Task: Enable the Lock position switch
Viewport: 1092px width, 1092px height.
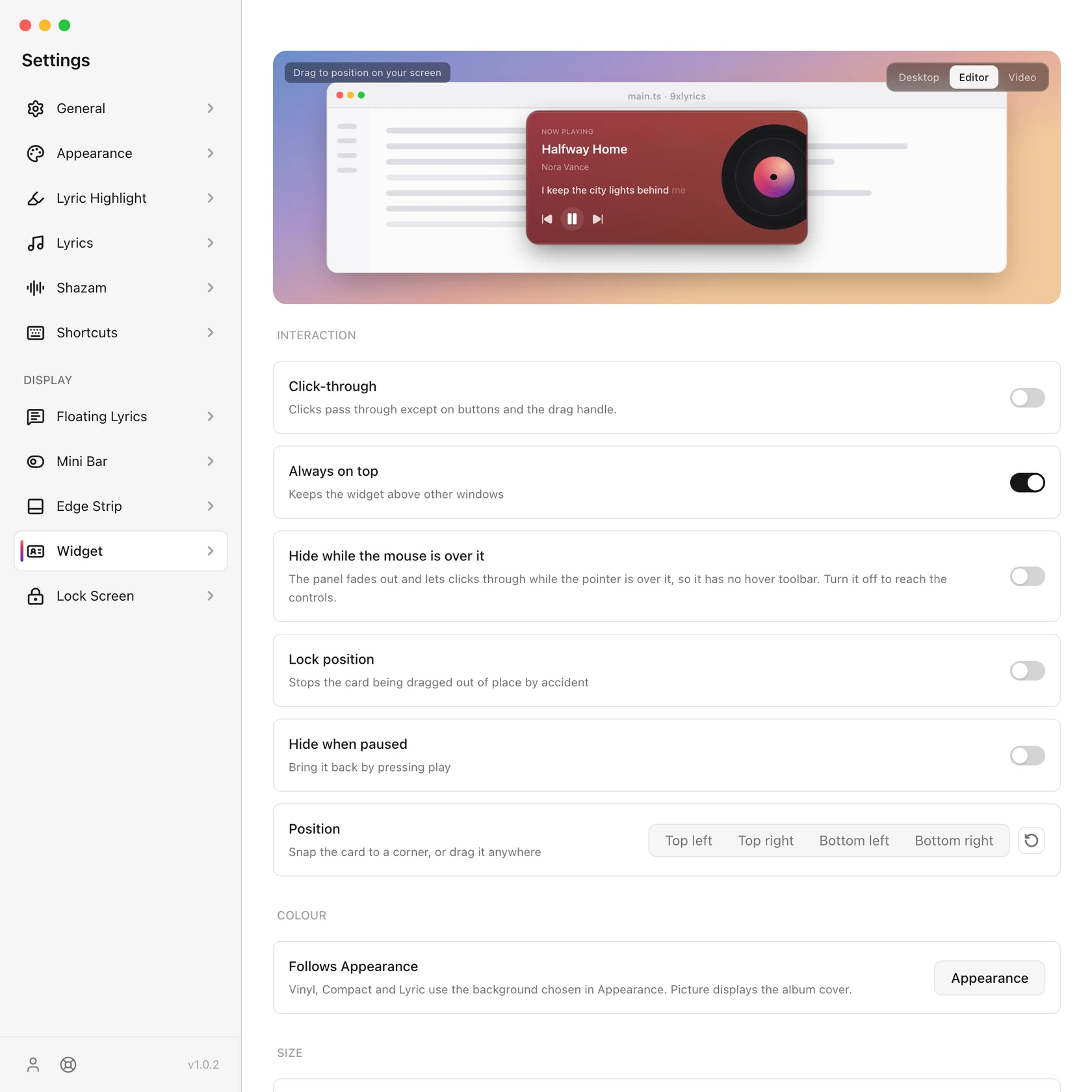Action: (x=1028, y=671)
